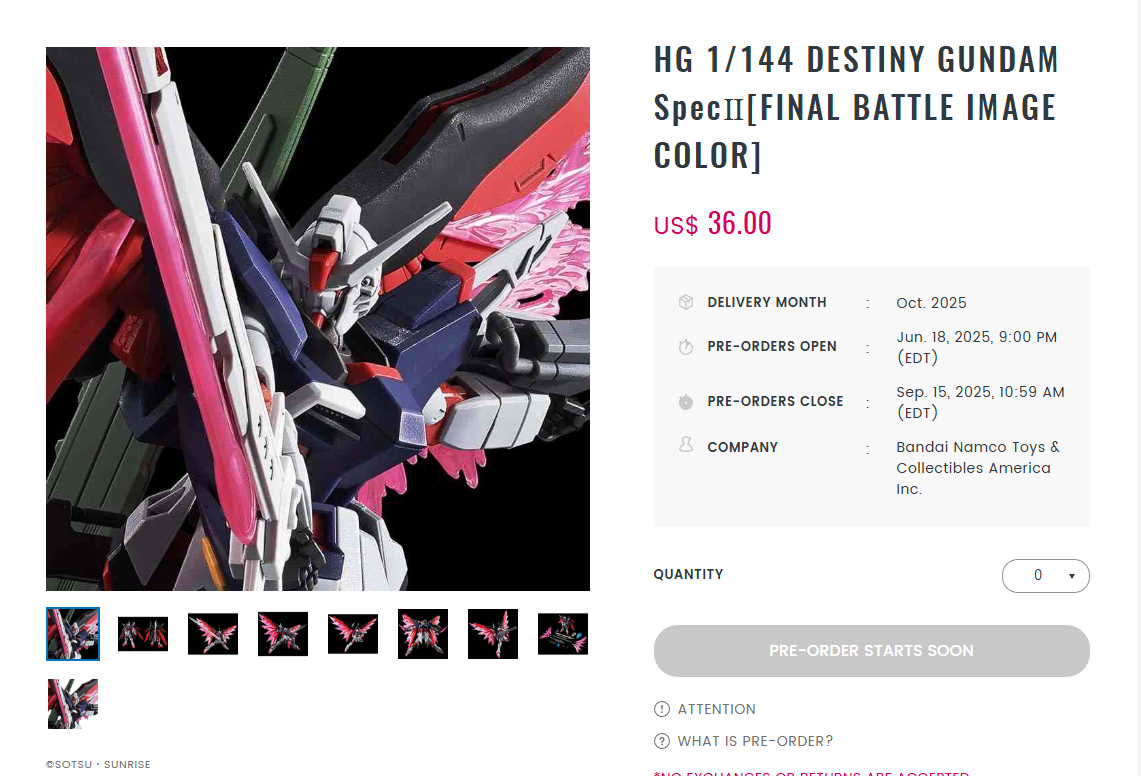Select the eighth thumbnail showing accessory parts

click(x=562, y=634)
